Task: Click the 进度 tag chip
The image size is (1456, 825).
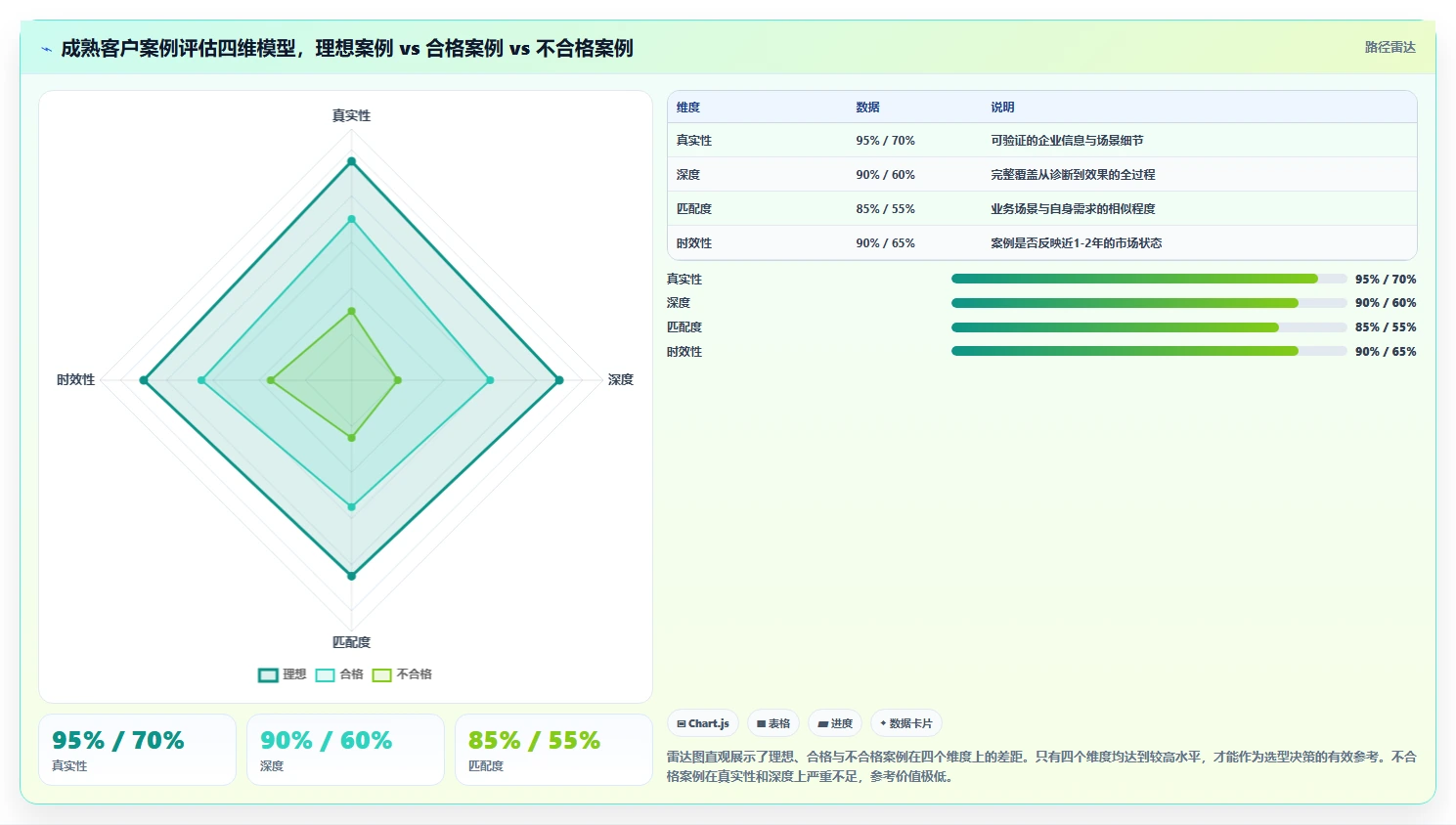Action: [x=835, y=723]
